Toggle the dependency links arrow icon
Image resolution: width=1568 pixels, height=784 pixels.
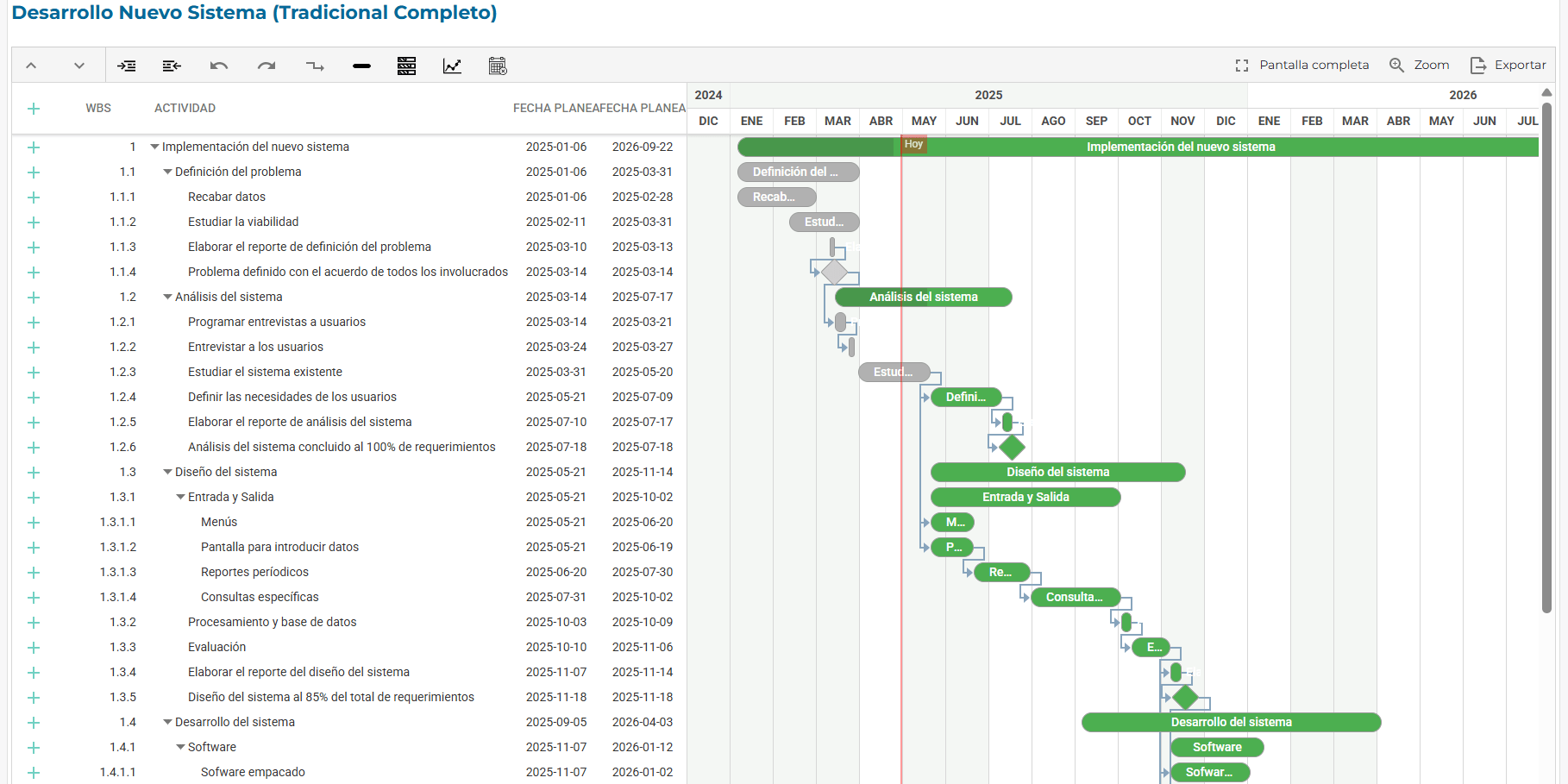pos(315,66)
